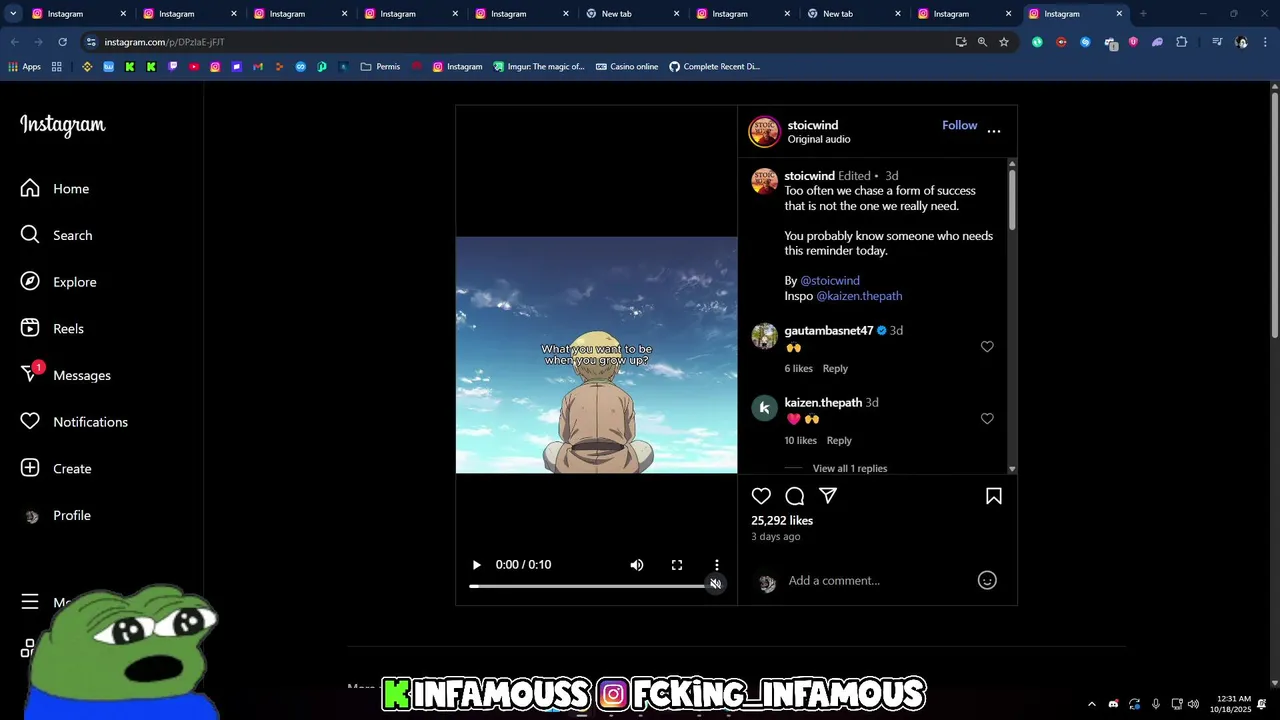This screenshot has width=1280, height=720.
Task: View the 25,292 likes list
Action: point(782,521)
